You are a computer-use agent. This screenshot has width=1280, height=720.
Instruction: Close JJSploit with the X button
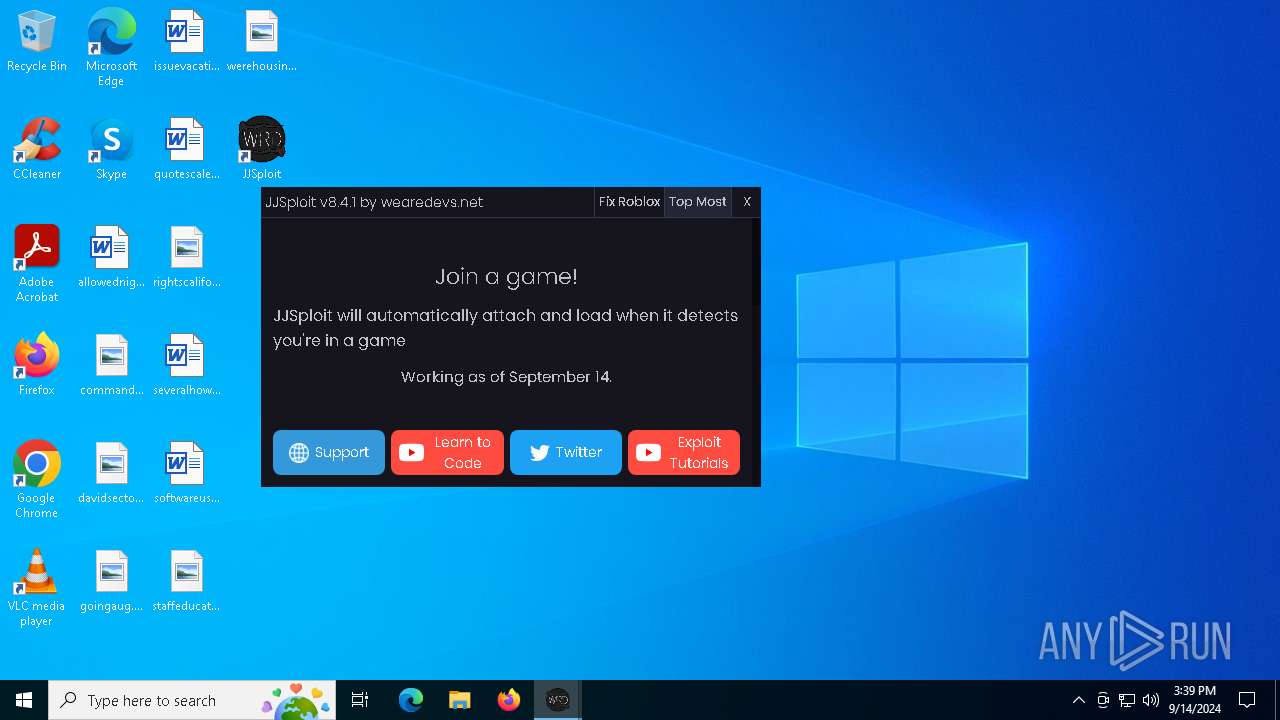746,202
